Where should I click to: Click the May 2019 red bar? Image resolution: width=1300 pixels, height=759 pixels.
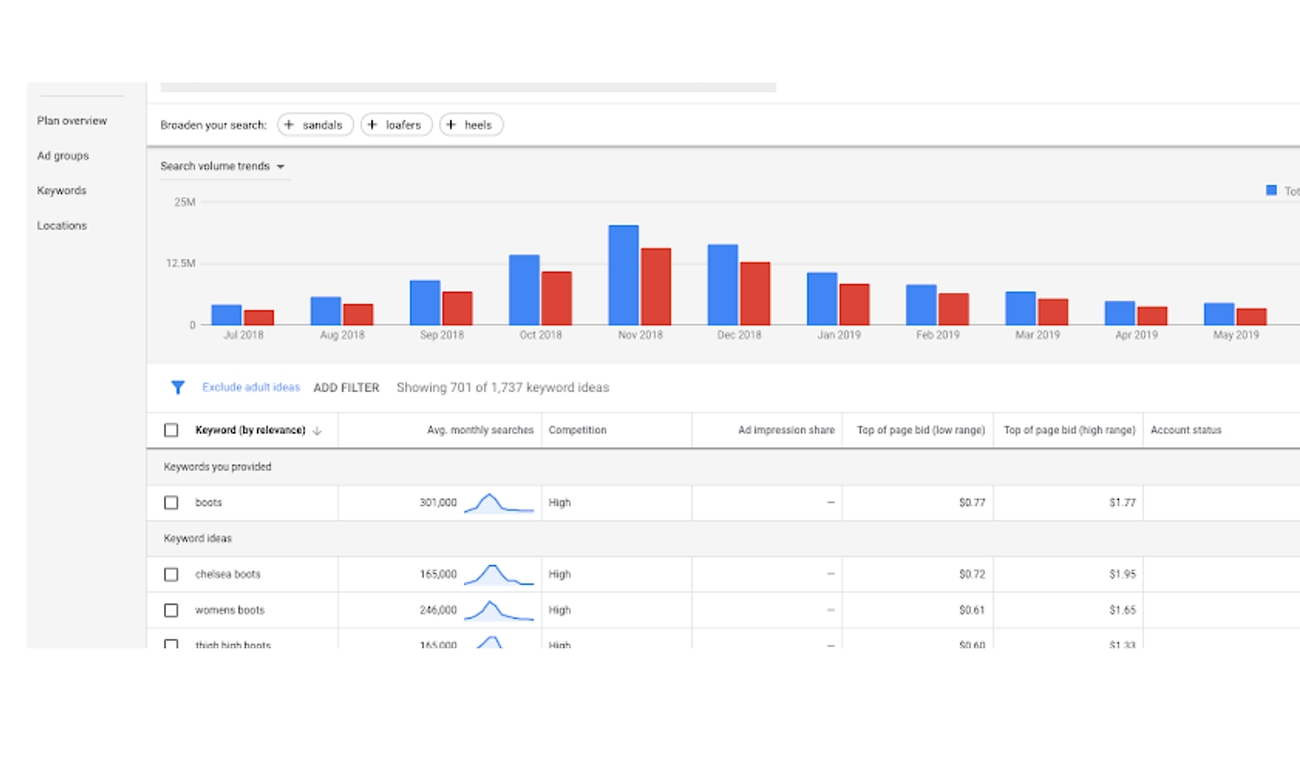(1252, 317)
